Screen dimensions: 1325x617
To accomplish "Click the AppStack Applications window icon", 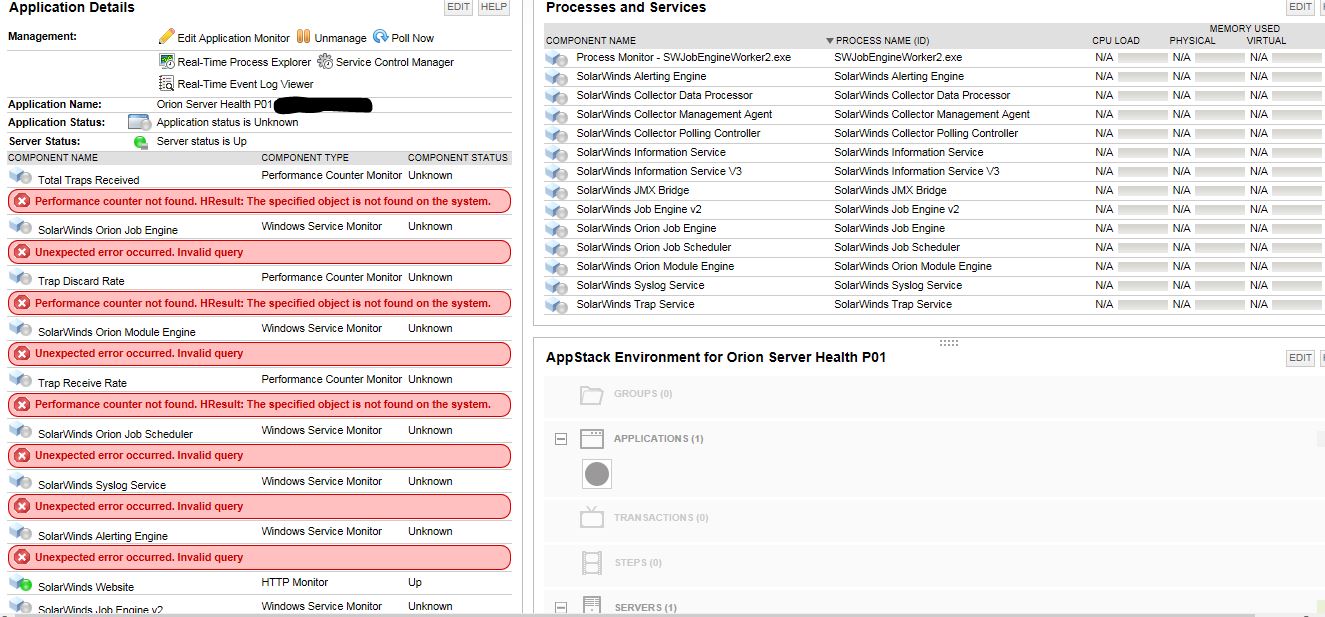I will click(592, 439).
